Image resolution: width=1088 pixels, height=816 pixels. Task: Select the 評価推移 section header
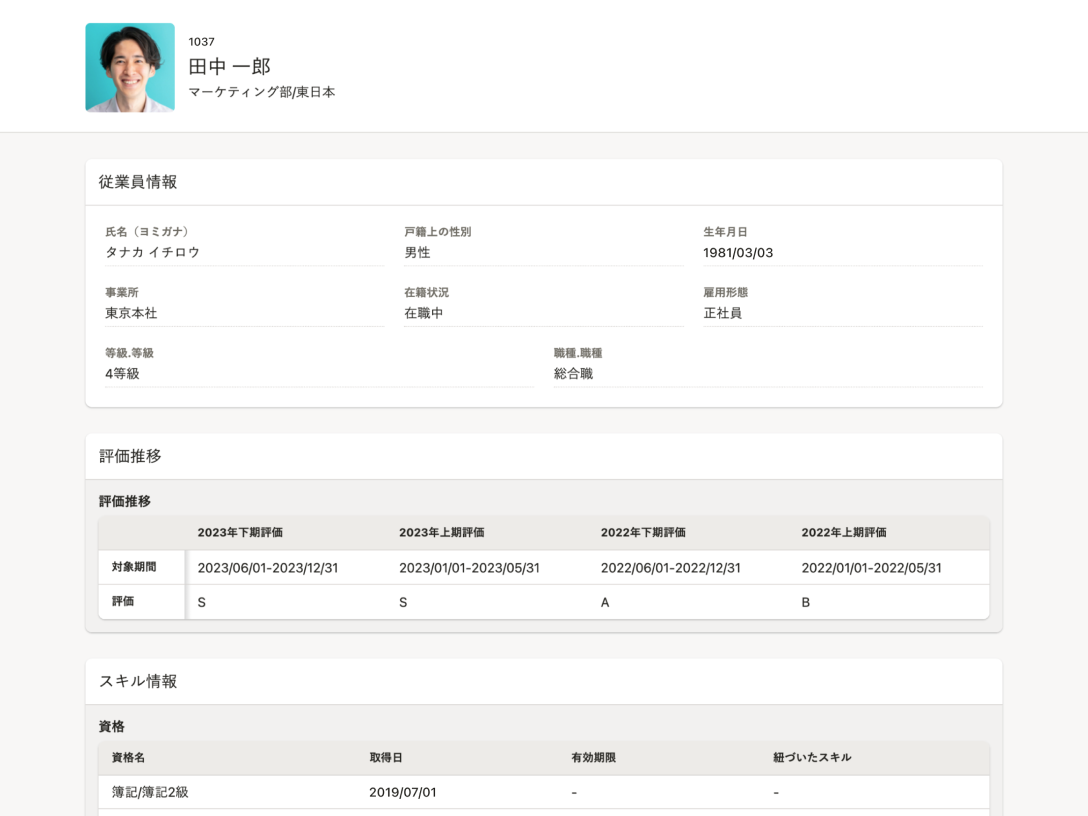(130, 456)
